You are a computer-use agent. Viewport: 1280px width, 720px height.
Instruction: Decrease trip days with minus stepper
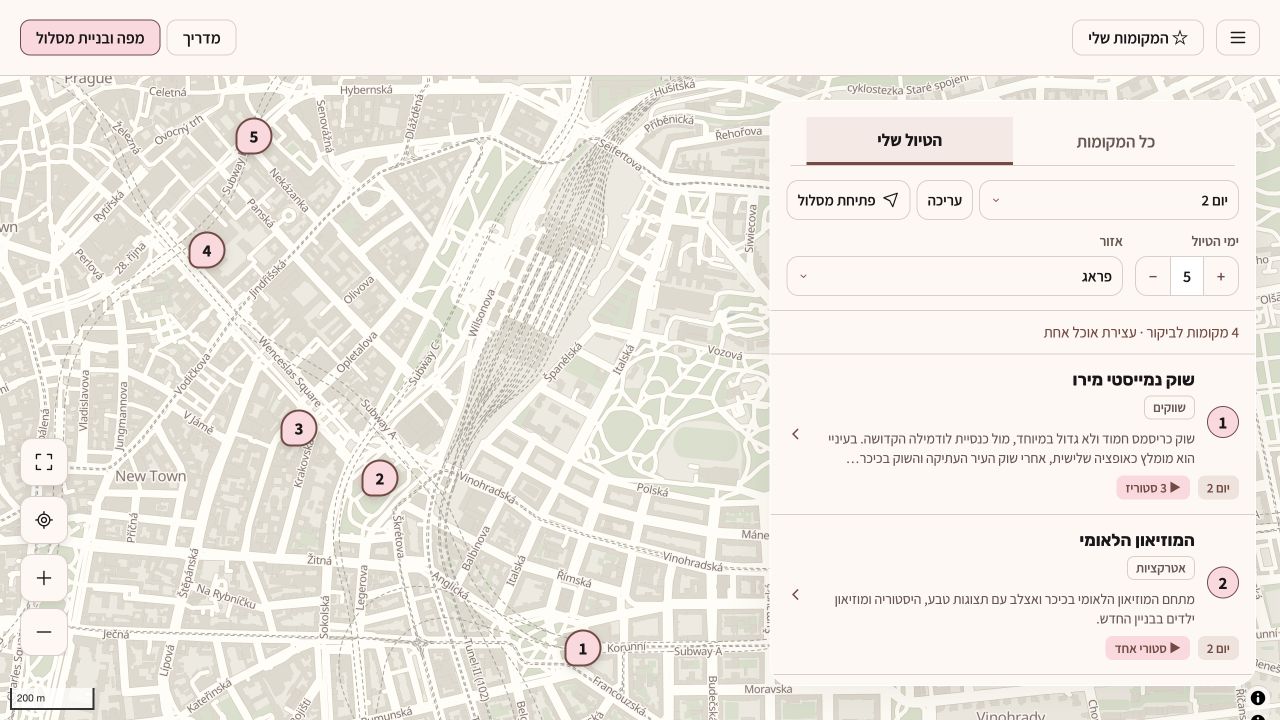(1153, 276)
